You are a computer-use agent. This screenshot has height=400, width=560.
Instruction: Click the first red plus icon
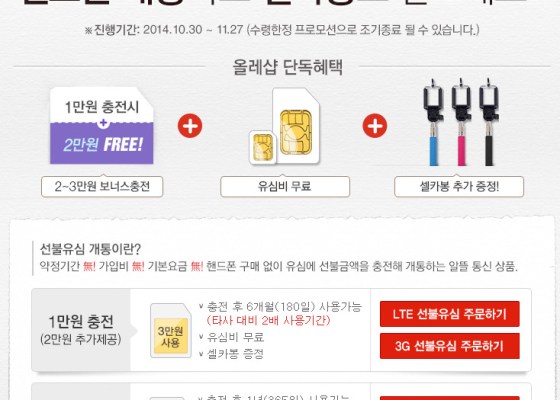tap(190, 126)
